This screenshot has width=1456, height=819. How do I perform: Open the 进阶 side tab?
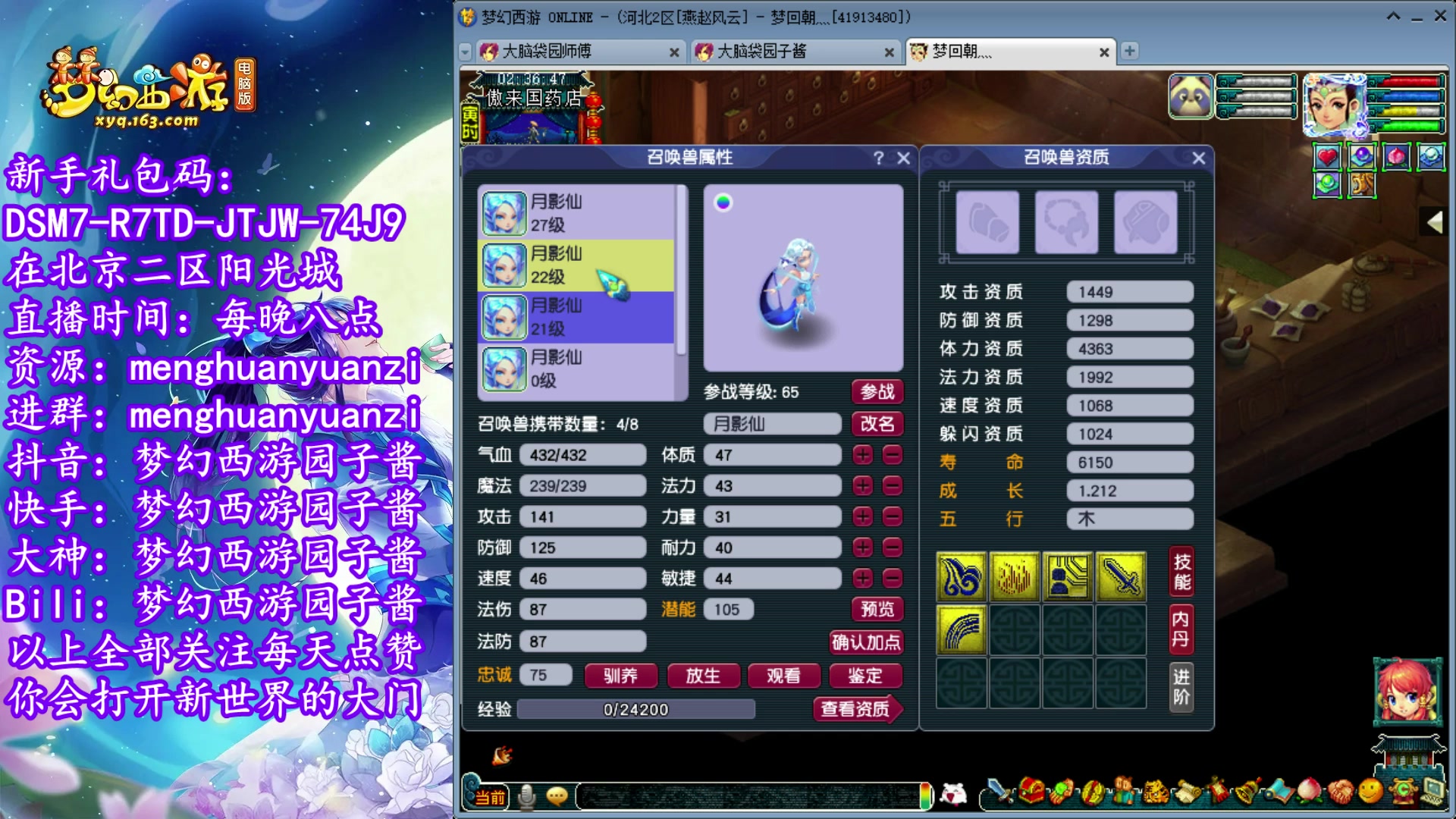(1181, 686)
